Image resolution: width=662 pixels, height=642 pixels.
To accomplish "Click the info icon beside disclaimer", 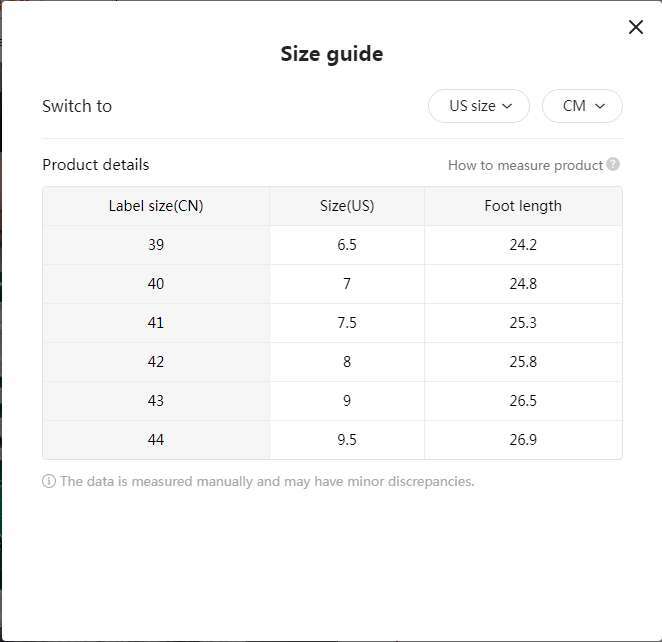I will pyautogui.click(x=49, y=481).
